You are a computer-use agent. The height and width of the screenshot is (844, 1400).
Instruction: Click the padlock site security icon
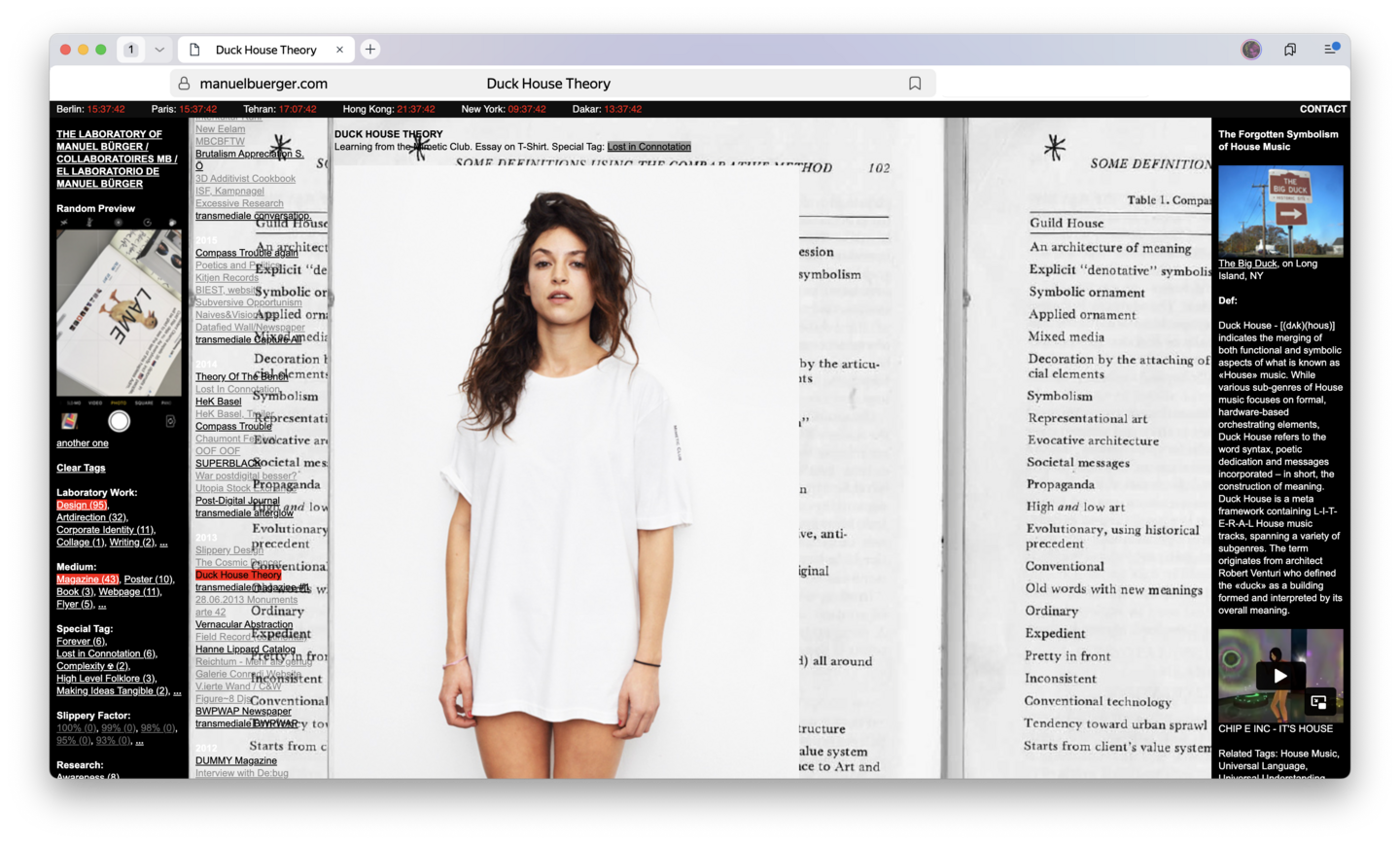pyautogui.click(x=184, y=84)
